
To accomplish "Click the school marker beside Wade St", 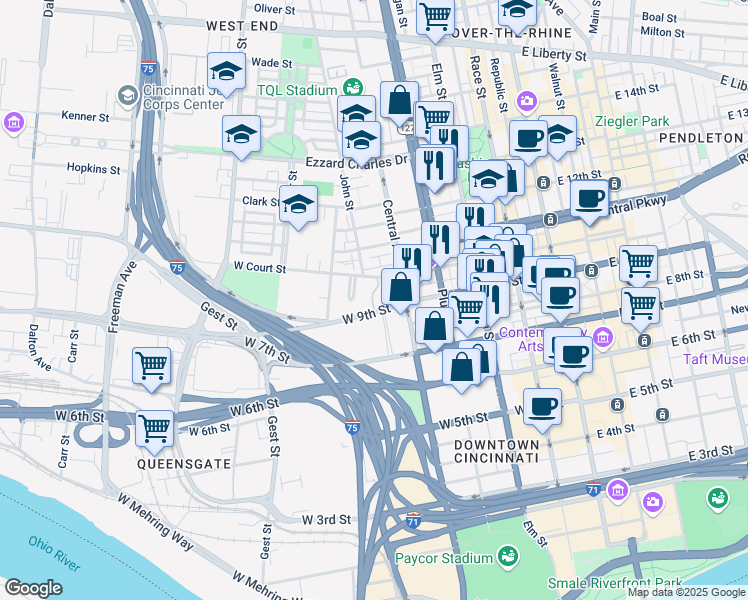I will tap(227, 74).
